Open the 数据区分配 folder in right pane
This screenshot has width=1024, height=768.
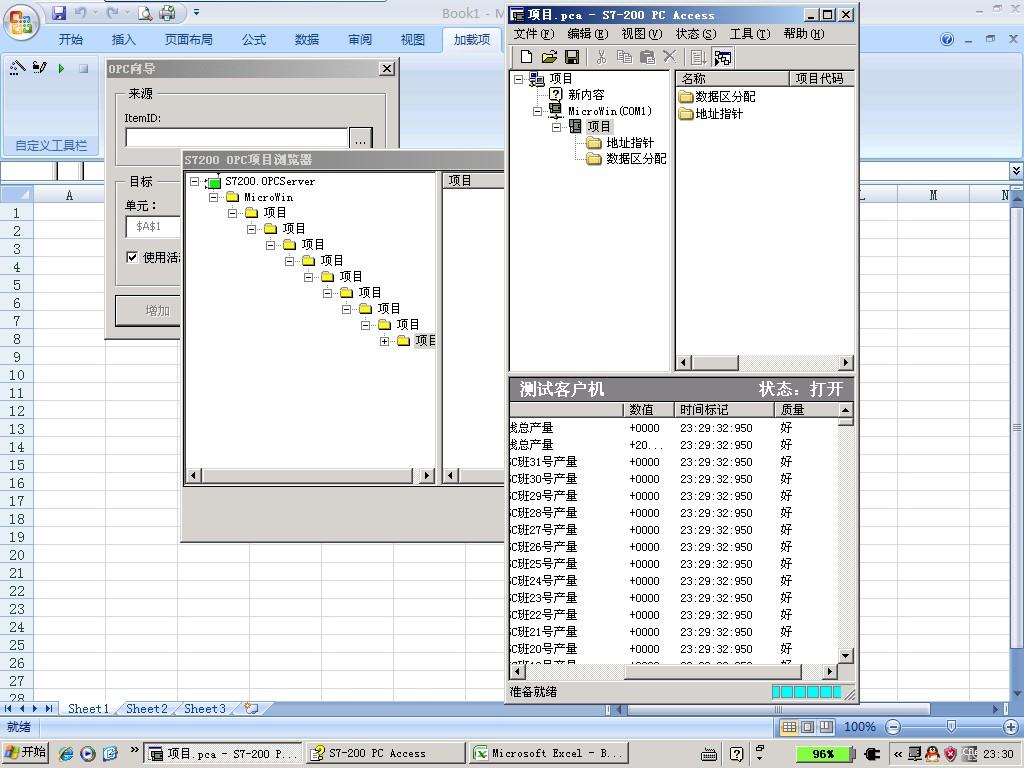point(716,97)
